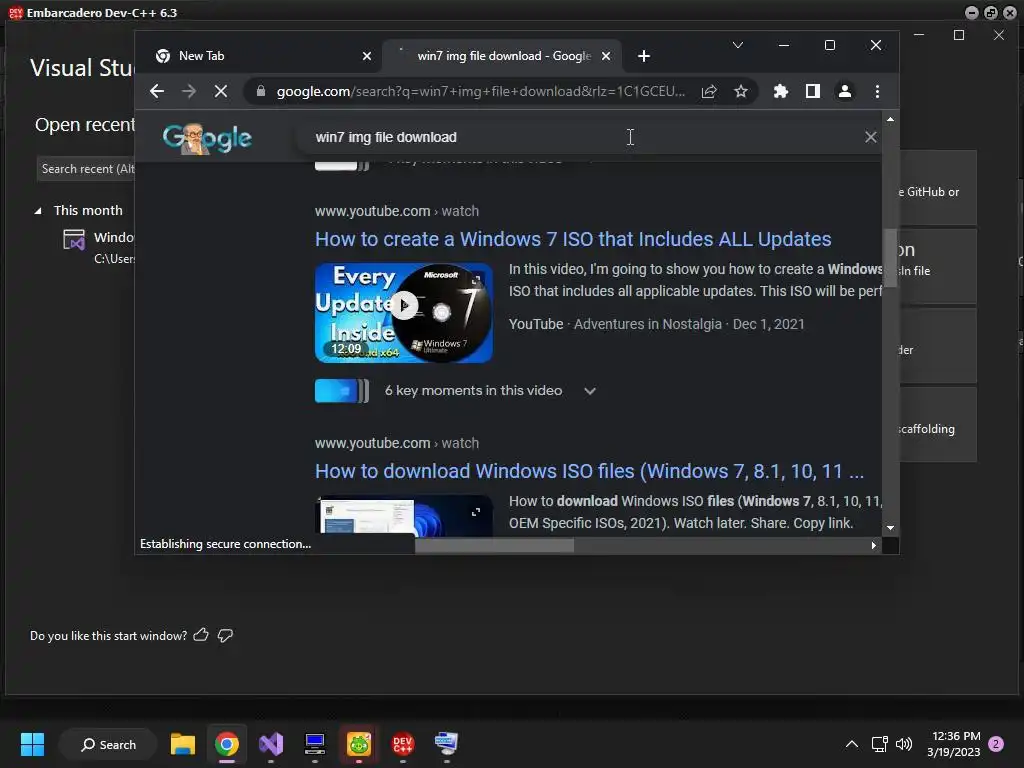Image resolution: width=1024 pixels, height=768 pixels.
Task: Show hidden system tray icons
Action: coord(852,744)
